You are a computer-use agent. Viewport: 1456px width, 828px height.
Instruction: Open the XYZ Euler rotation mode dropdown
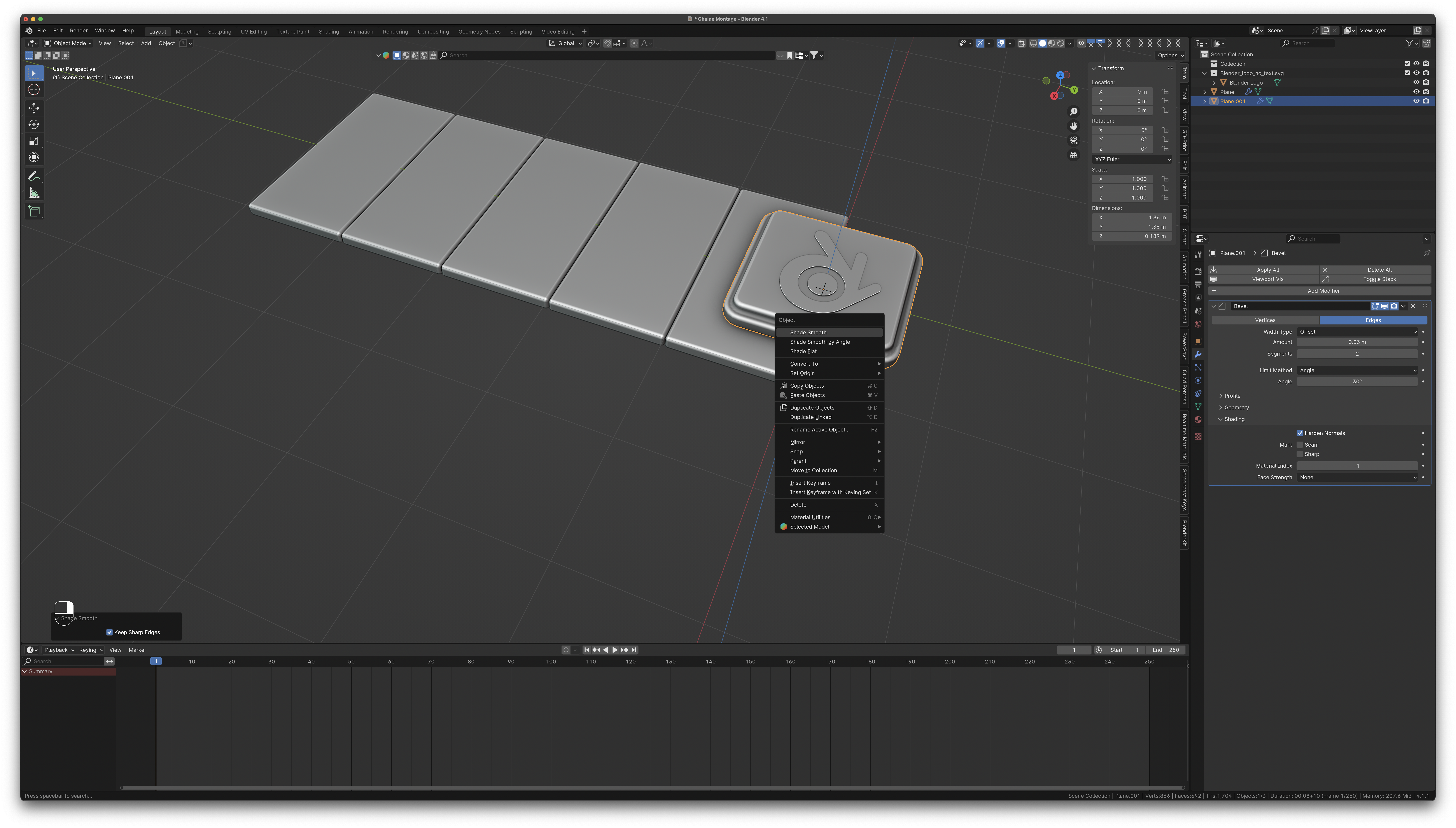(1132, 159)
